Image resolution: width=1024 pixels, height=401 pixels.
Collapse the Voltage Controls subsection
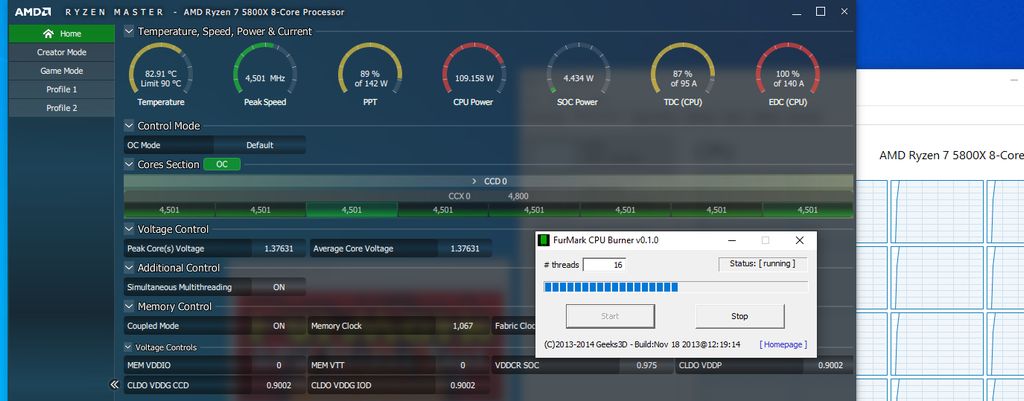pos(128,347)
